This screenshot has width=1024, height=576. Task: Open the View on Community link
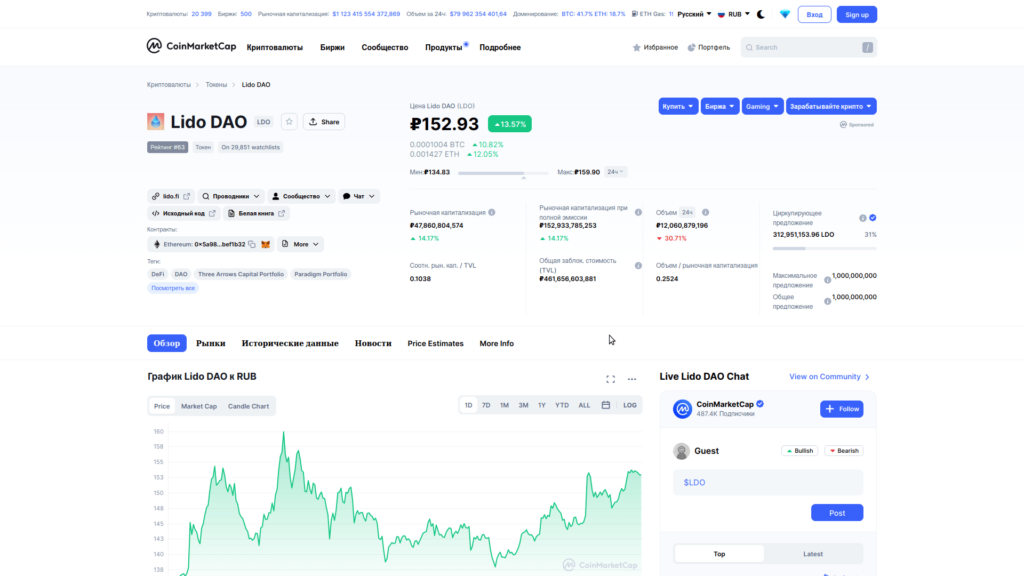[829, 377]
